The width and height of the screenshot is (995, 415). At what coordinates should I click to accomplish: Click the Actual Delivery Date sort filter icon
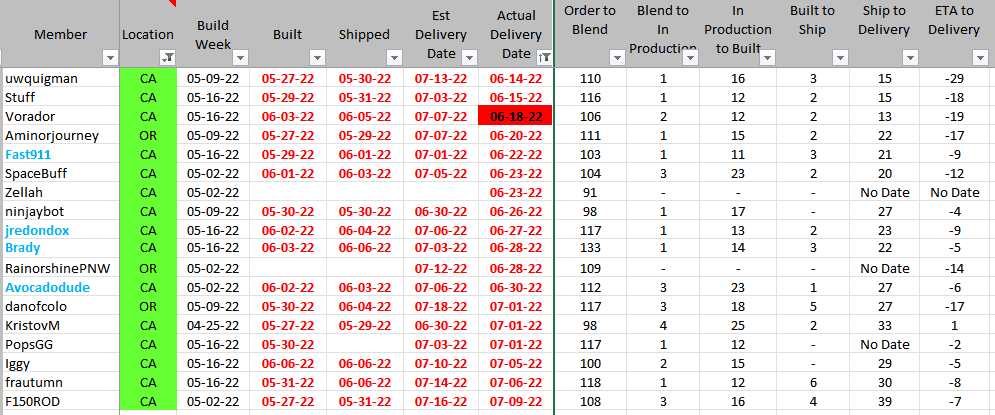coord(543,57)
